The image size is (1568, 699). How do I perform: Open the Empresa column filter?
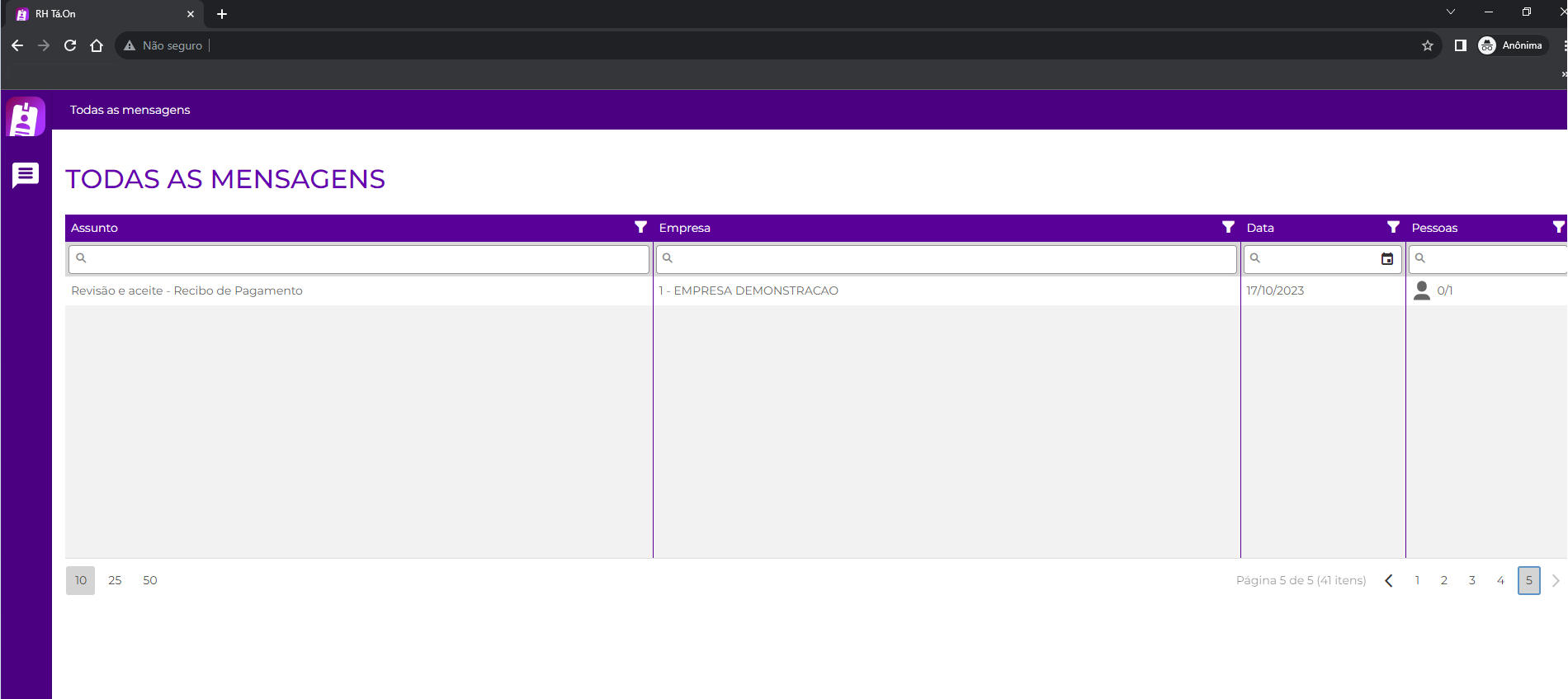[1228, 227]
